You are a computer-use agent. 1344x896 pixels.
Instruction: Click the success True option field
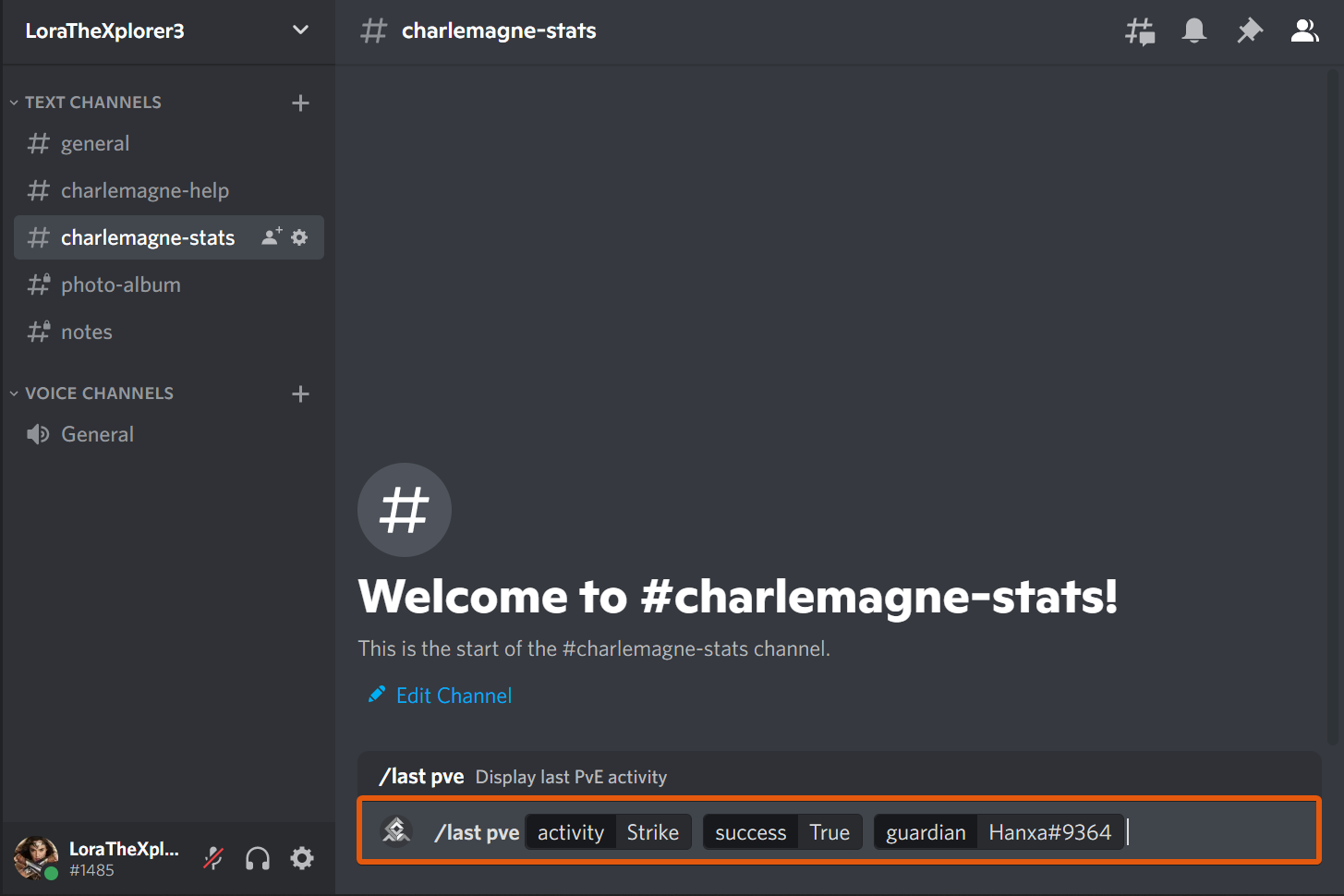point(782,832)
